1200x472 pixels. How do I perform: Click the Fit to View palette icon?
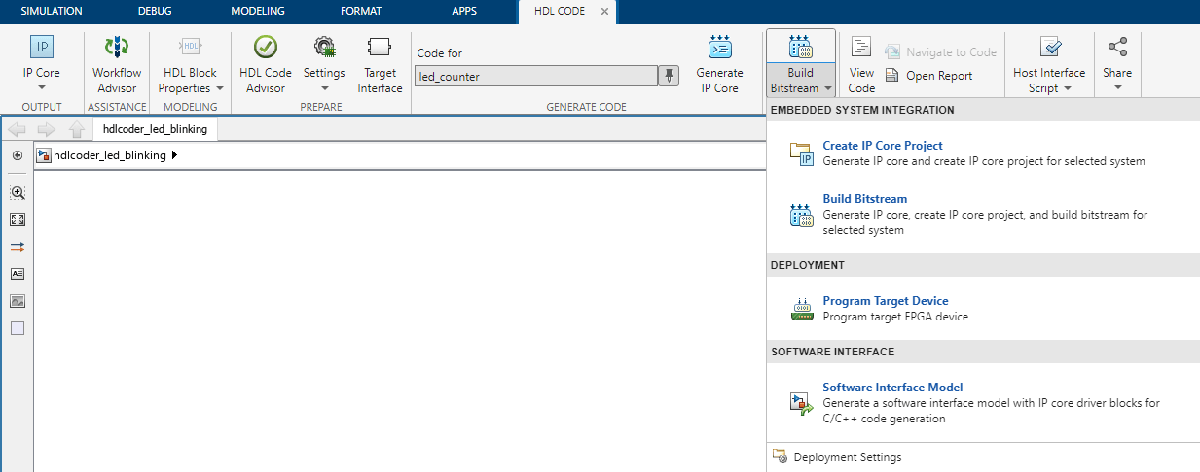click(x=17, y=219)
